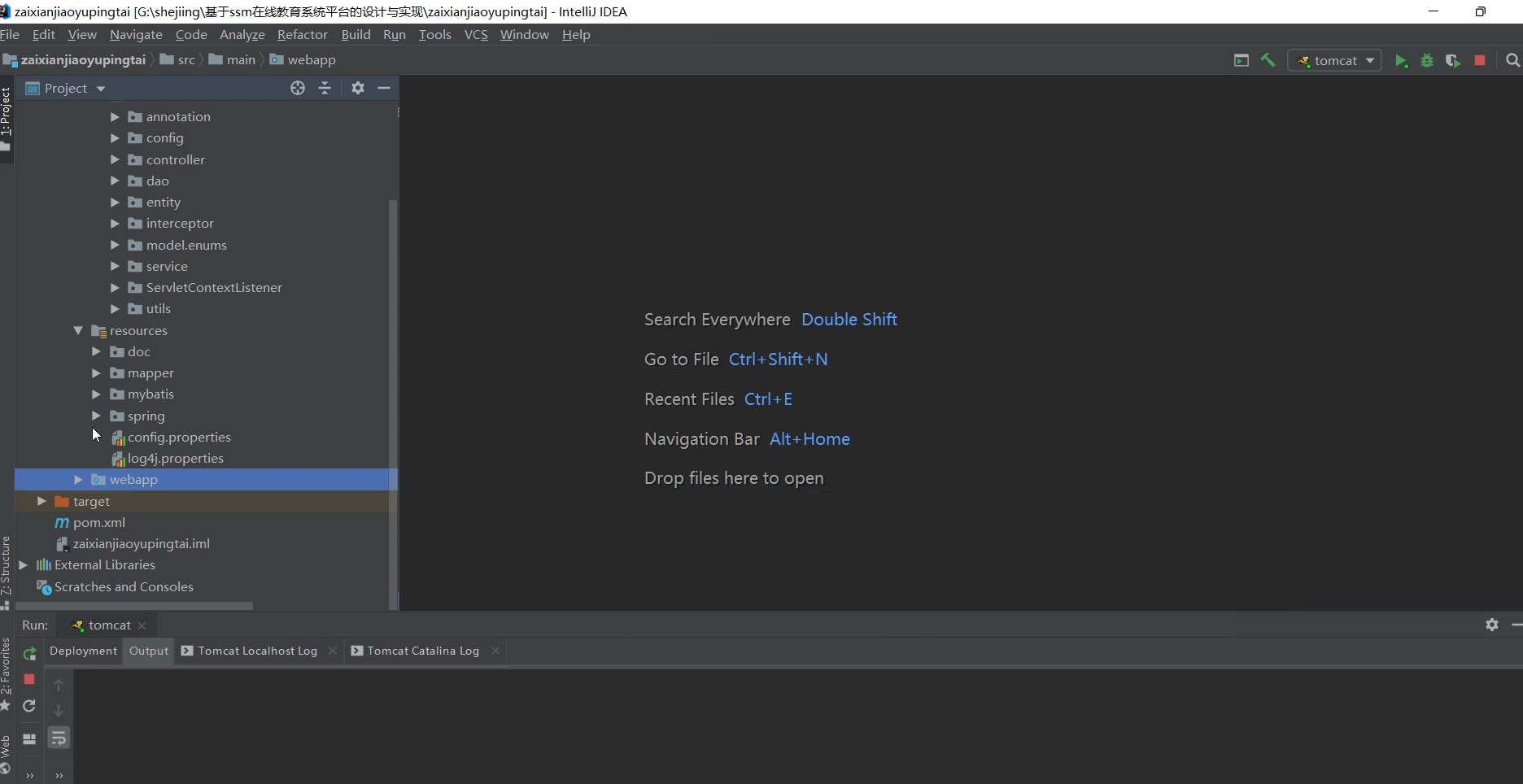Open the tomcat run configuration dropdown
Image resolution: width=1523 pixels, height=784 pixels.
(x=1334, y=60)
